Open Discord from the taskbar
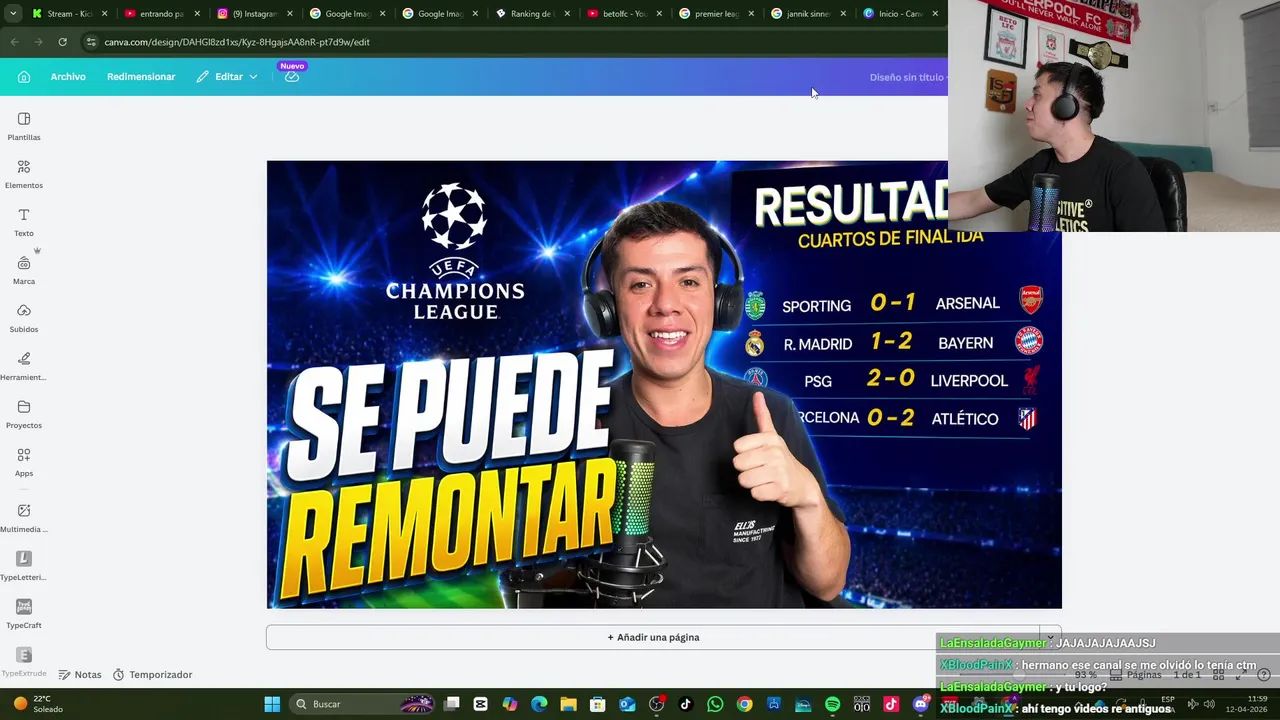This screenshot has width=1280, height=720. [921, 704]
